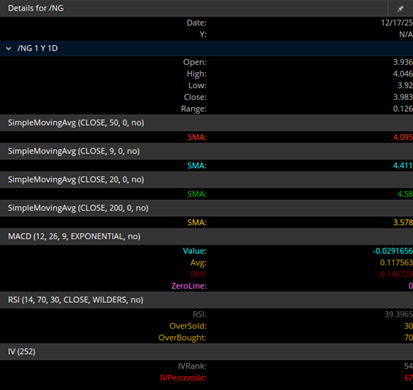Select the IVRank value 54

pyautogui.click(x=408, y=366)
